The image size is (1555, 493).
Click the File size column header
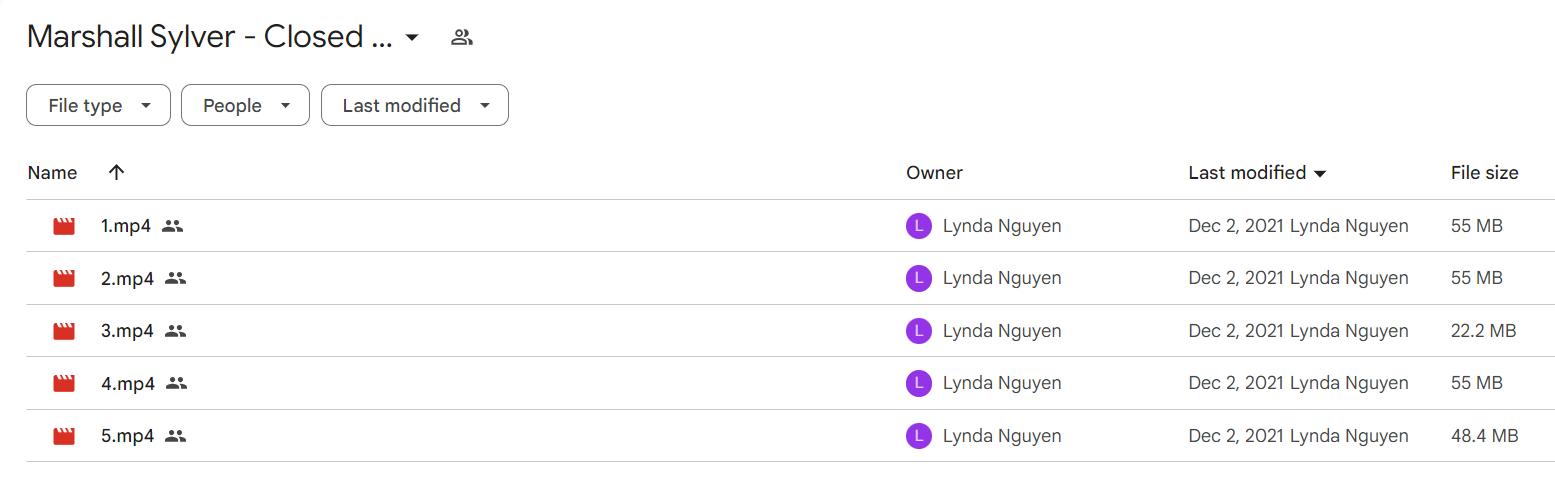click(x=1484, y=172)
